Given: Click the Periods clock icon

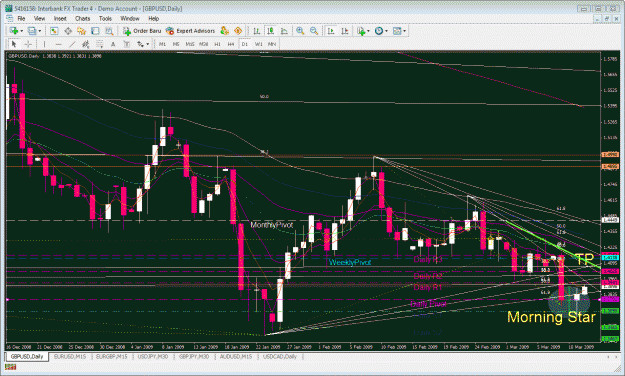Looking at the screenshot, I should [379, 31].
